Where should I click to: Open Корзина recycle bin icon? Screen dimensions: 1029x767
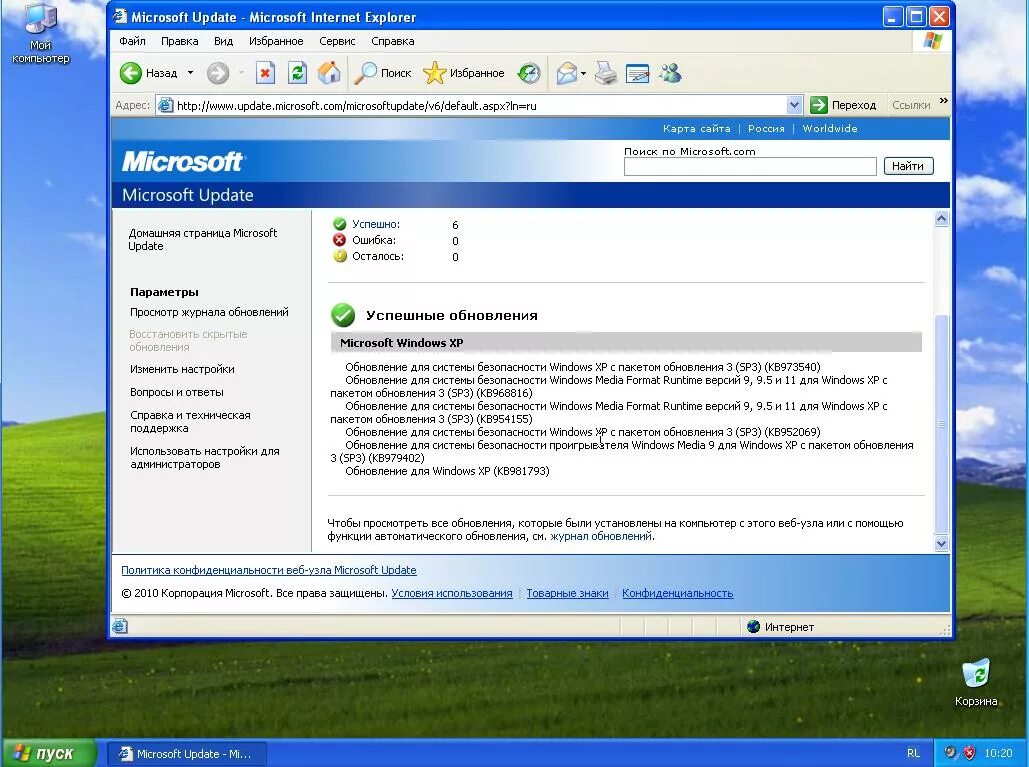(976, 682)
